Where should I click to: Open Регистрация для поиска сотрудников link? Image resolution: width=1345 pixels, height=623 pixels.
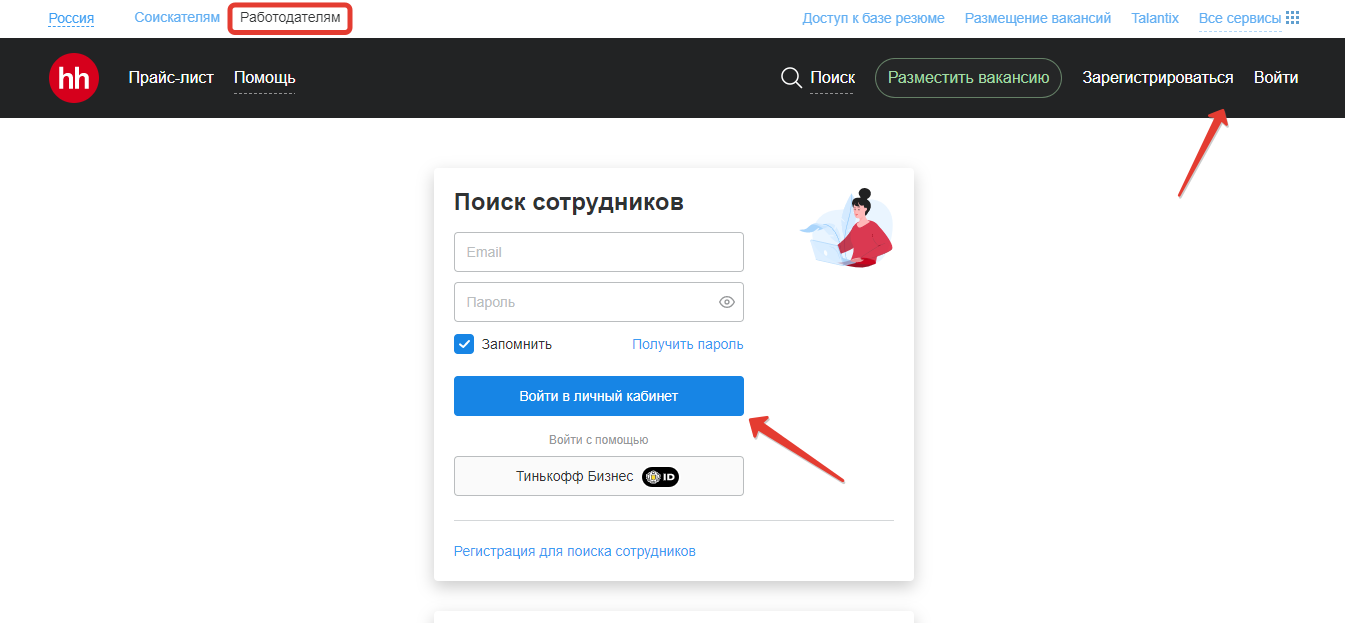[x=574, y=551]
